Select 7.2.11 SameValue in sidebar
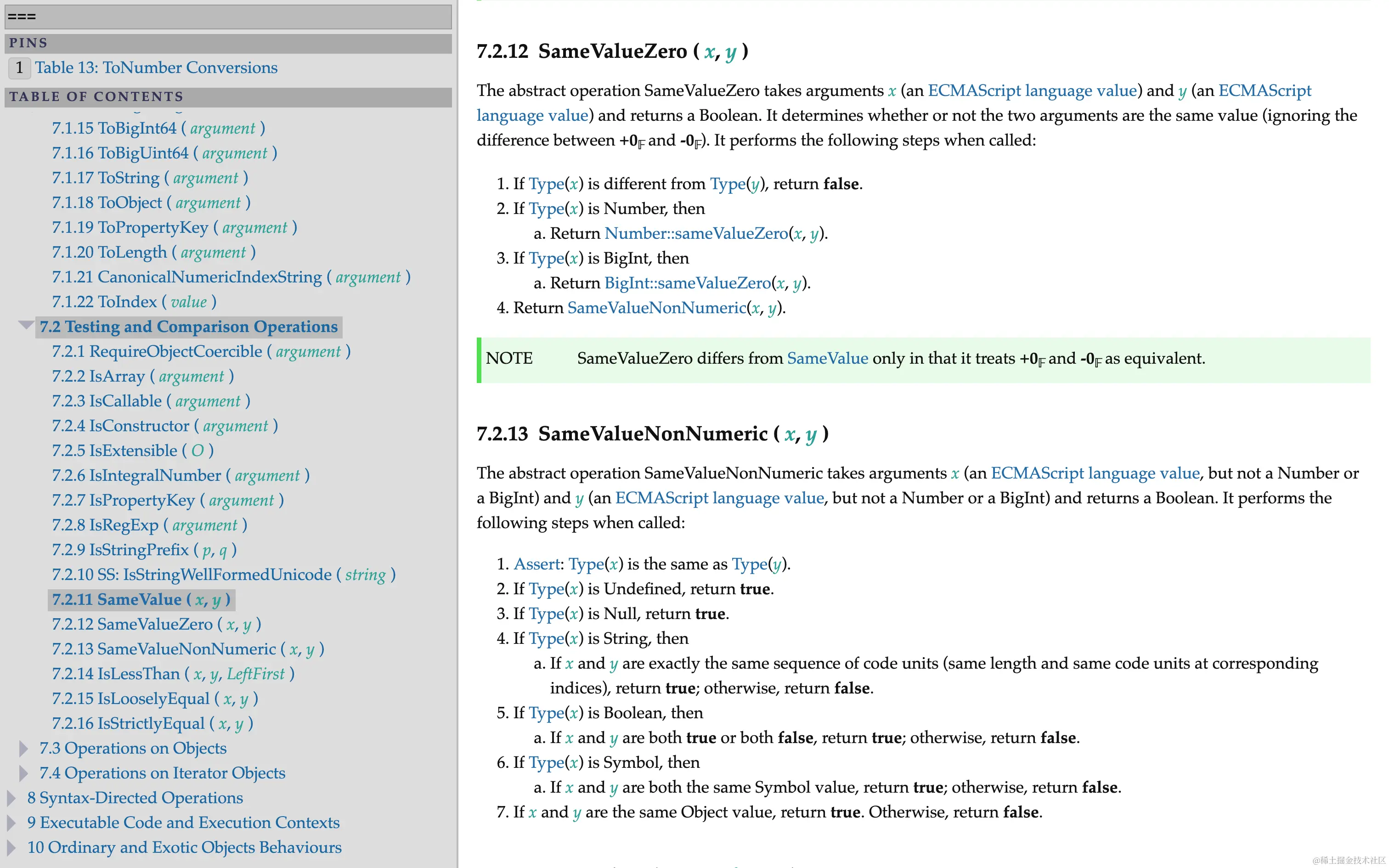This screenshot has width=1389, height=868. click(141, 600)
